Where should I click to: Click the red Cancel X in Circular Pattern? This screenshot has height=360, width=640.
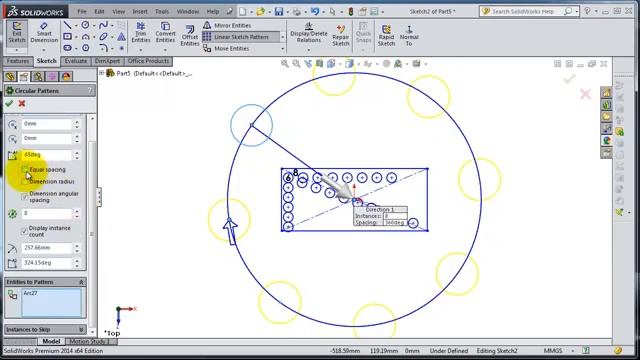tap(22, 103)
